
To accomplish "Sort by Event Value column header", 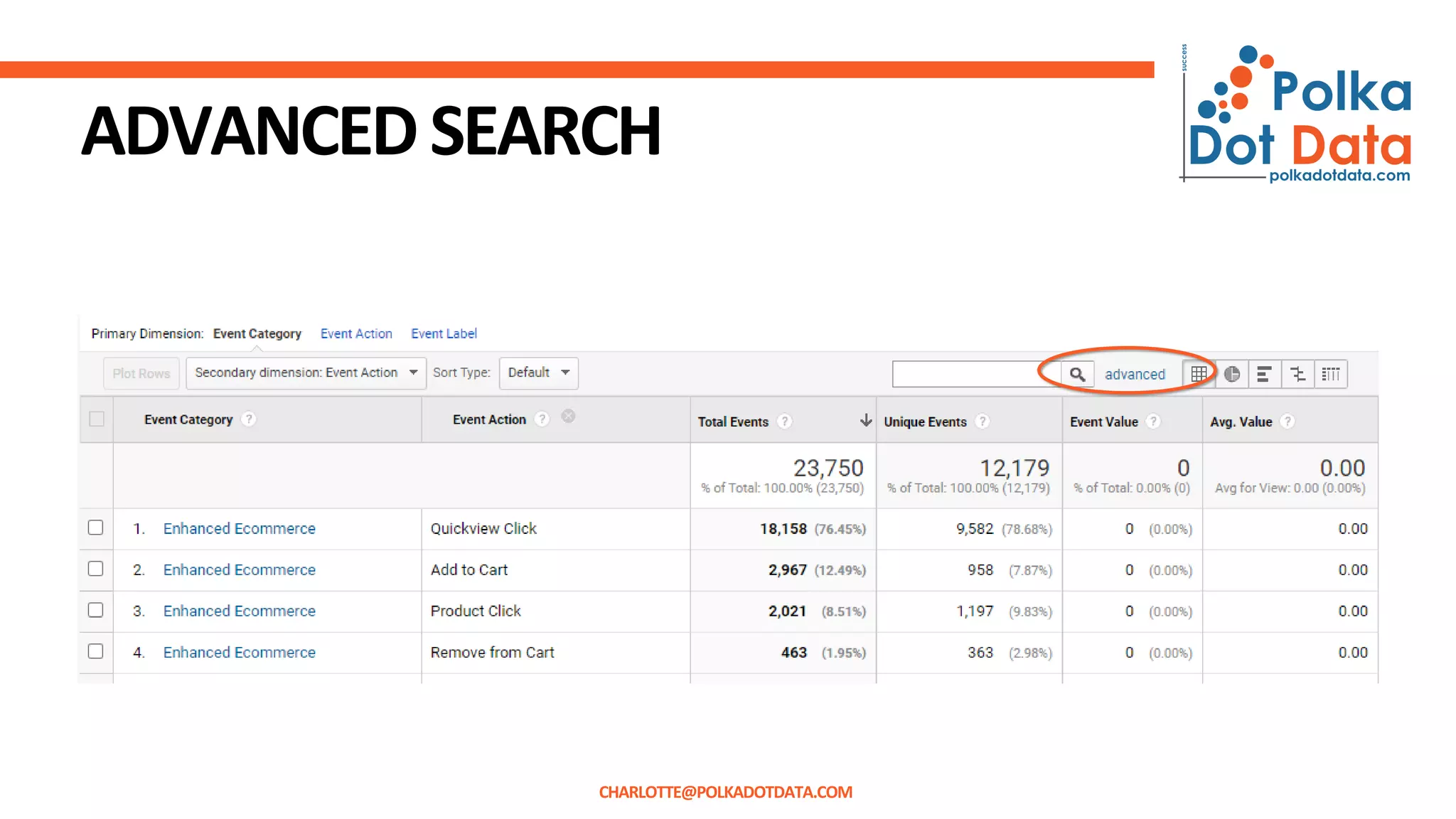I will [x=1104, y=422].
